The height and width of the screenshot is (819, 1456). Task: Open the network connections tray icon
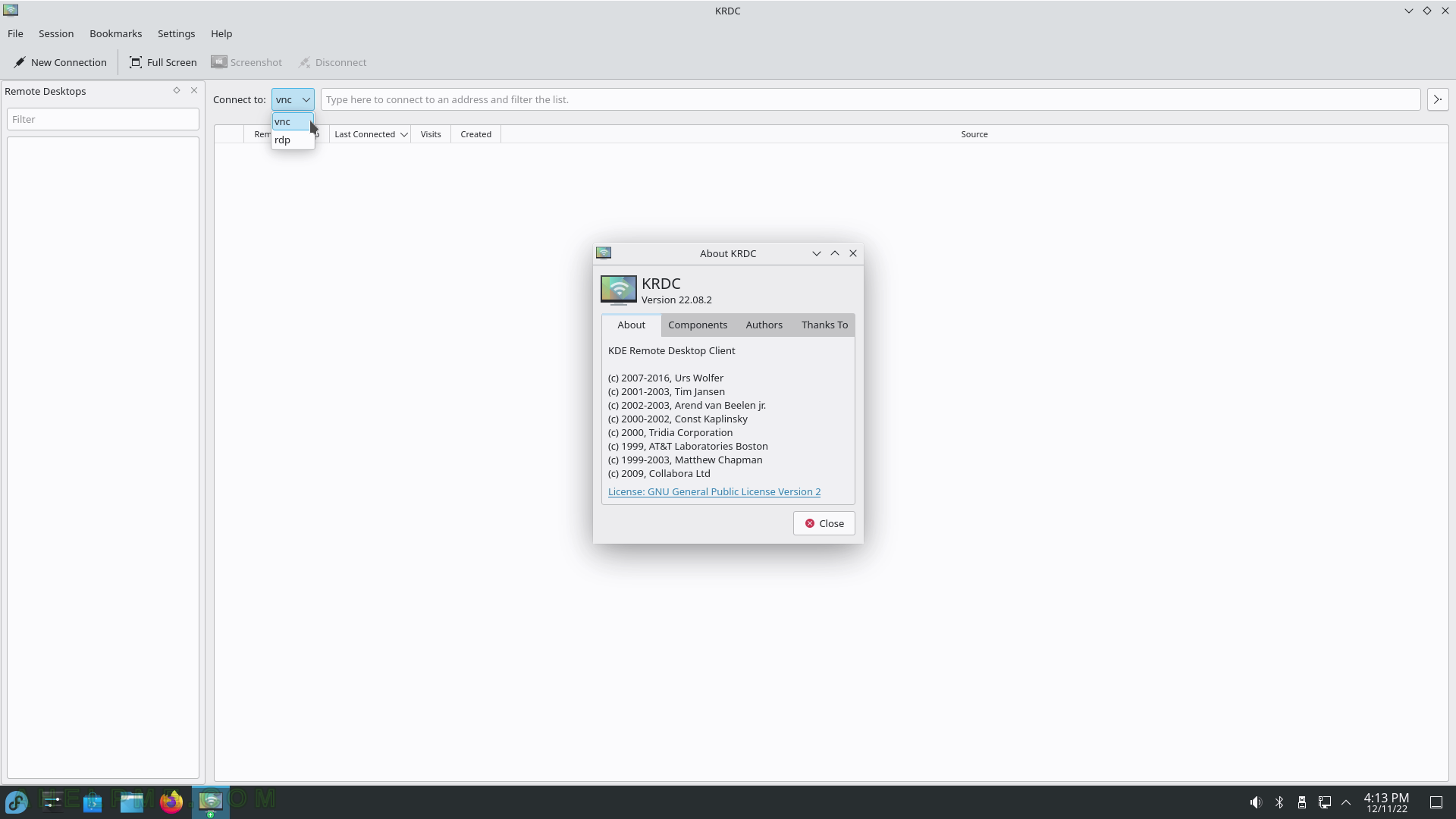click(x=1325, y=802)
